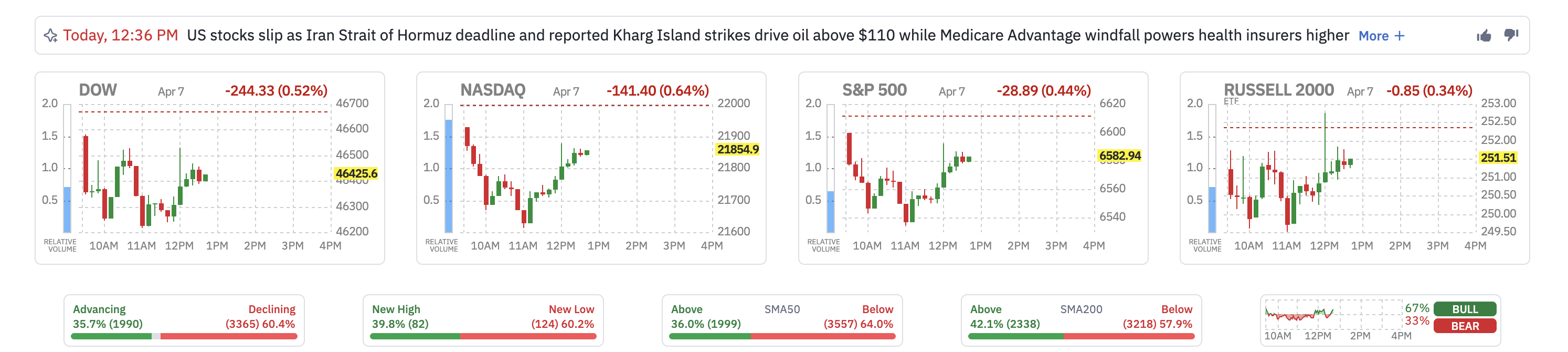The width and height of the screenshot is (1568, 352).
Task: Give the headline a thumbs down
Action: click(1514, 35)
